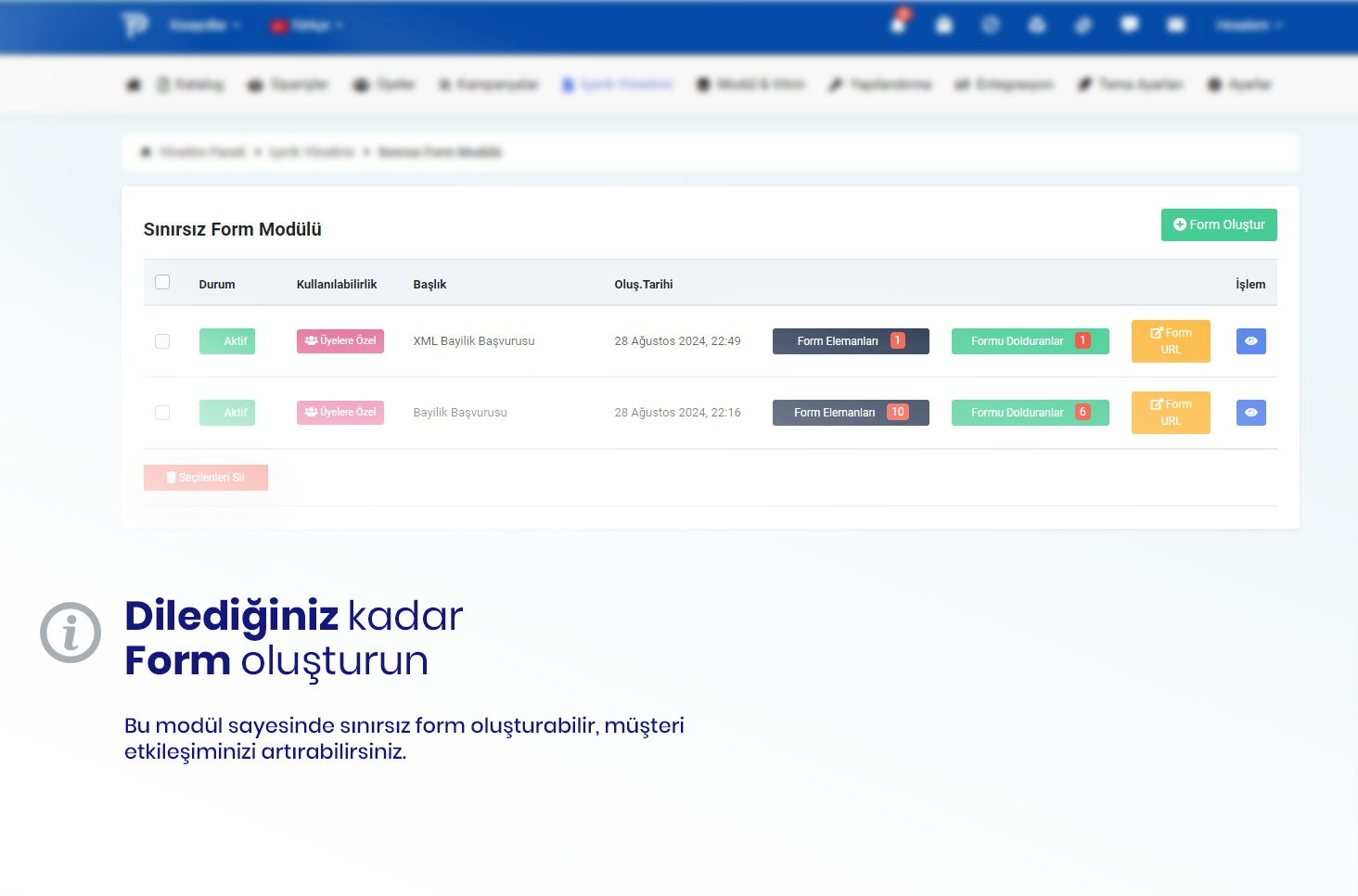1358x896 pixels.
Task: Click the green Form Oluştur button
Action: pyautogui.click(x=1218, y=224)
